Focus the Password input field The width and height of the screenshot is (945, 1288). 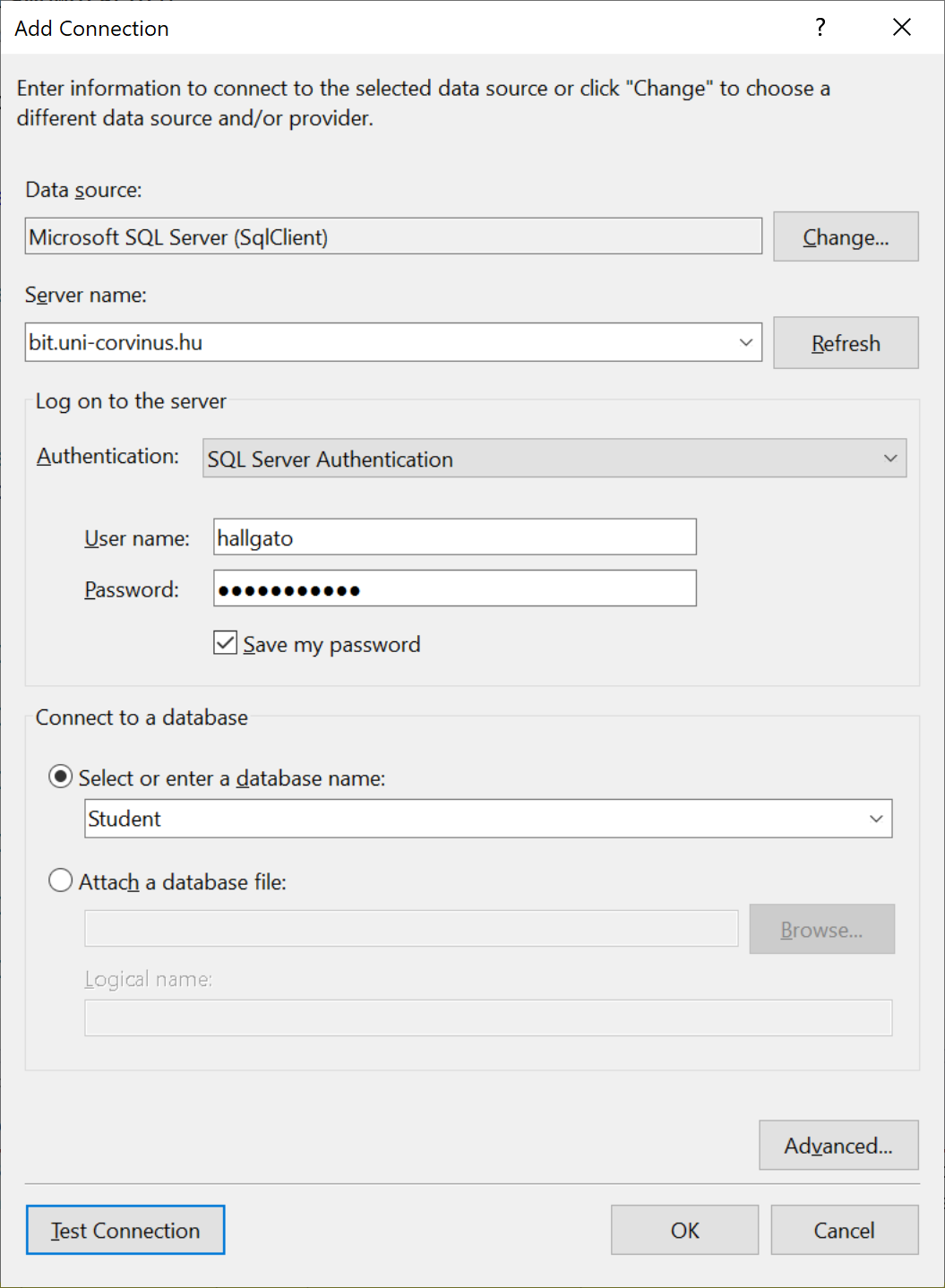click(x=454, y=589)
